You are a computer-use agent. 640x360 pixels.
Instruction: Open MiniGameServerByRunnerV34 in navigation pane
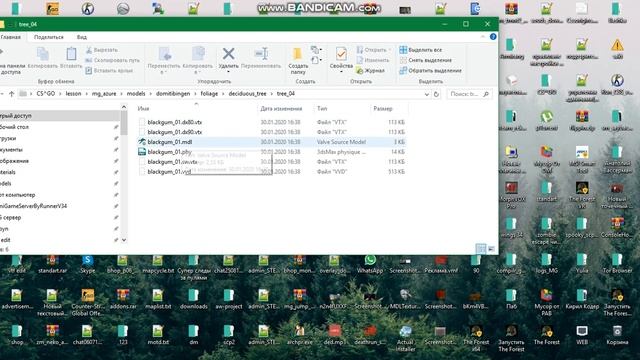33,206
